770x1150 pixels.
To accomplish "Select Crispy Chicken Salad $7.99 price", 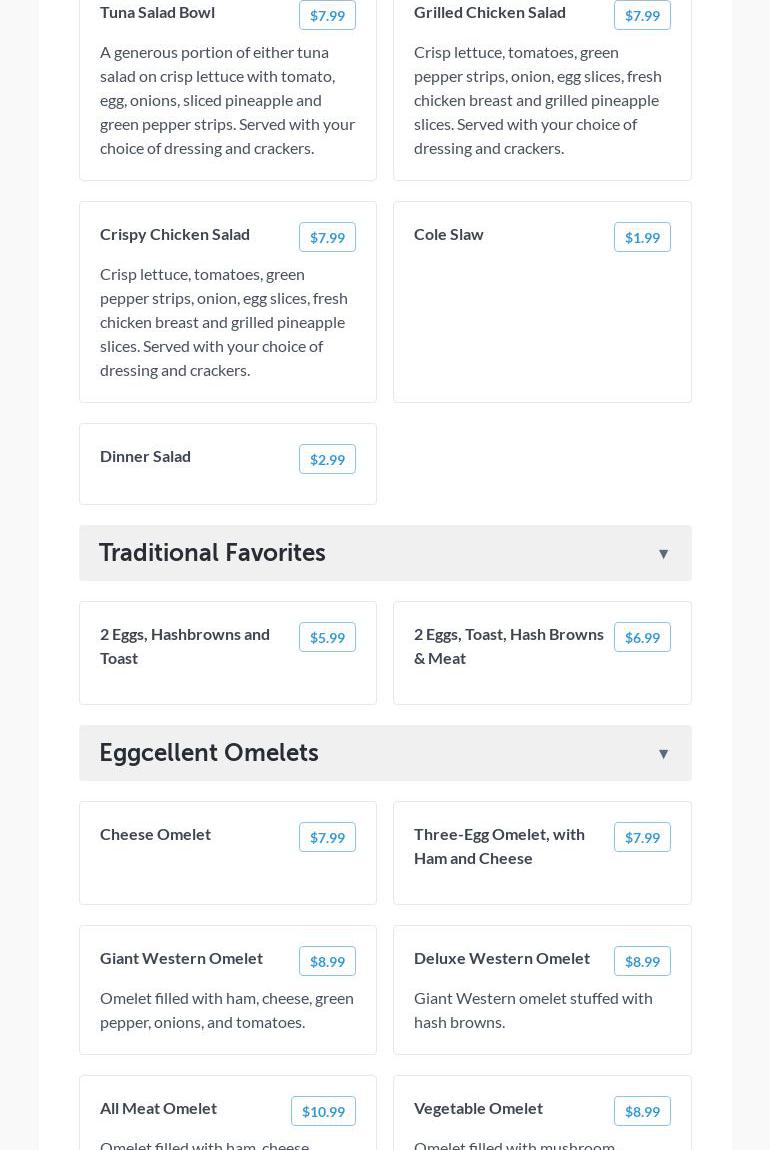I will coord(327,237).
